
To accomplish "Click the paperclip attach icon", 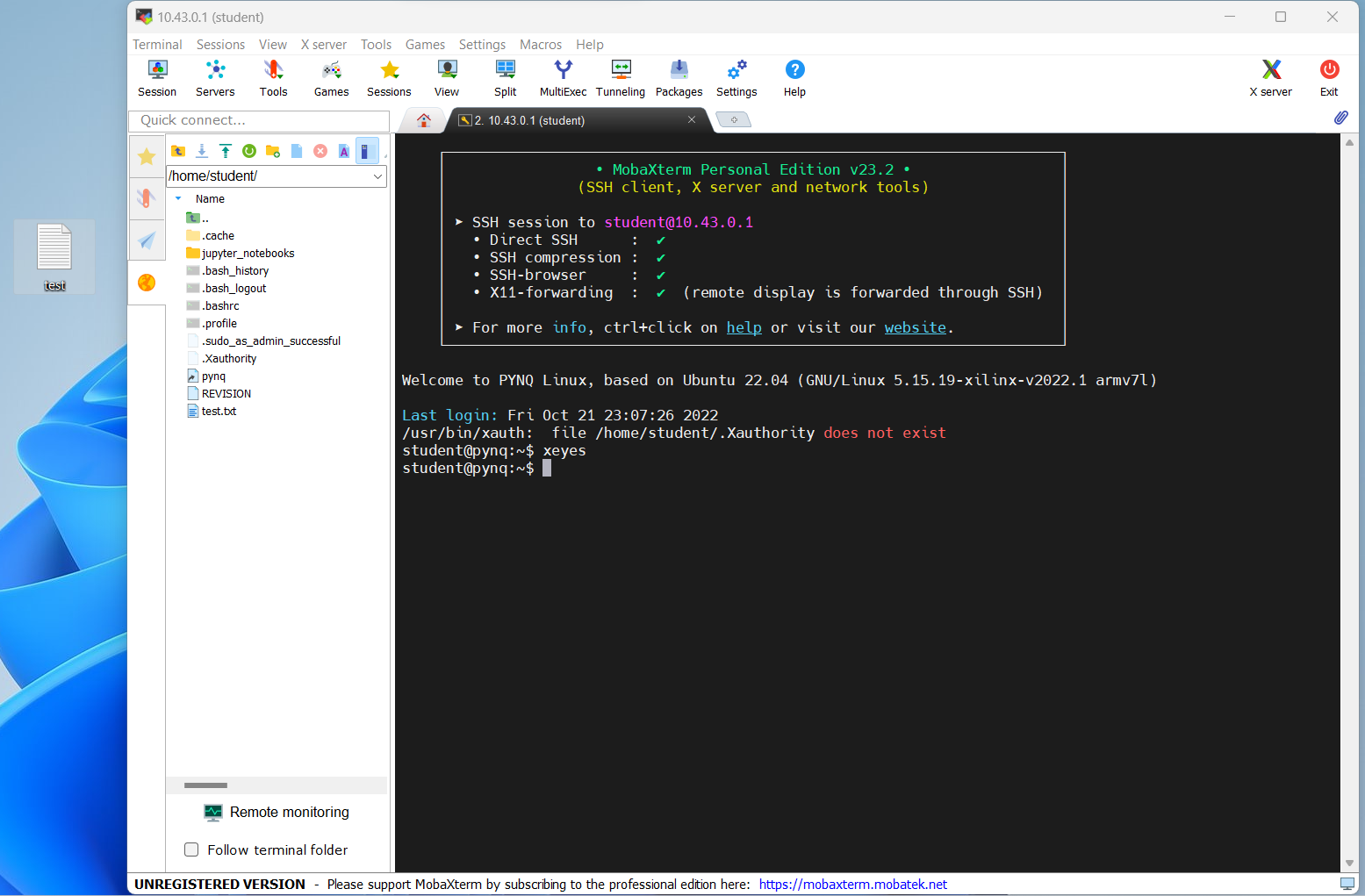I will point(1340,118).
